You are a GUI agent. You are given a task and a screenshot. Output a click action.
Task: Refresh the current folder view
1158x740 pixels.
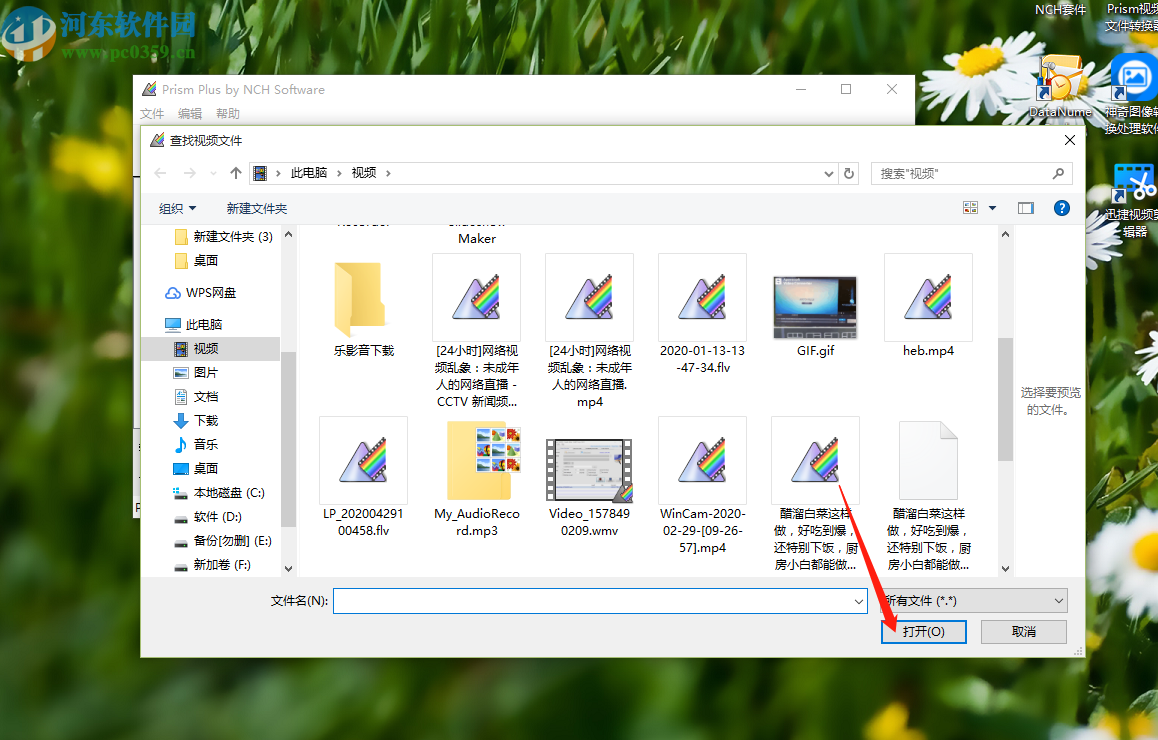[x=849, y=173]
